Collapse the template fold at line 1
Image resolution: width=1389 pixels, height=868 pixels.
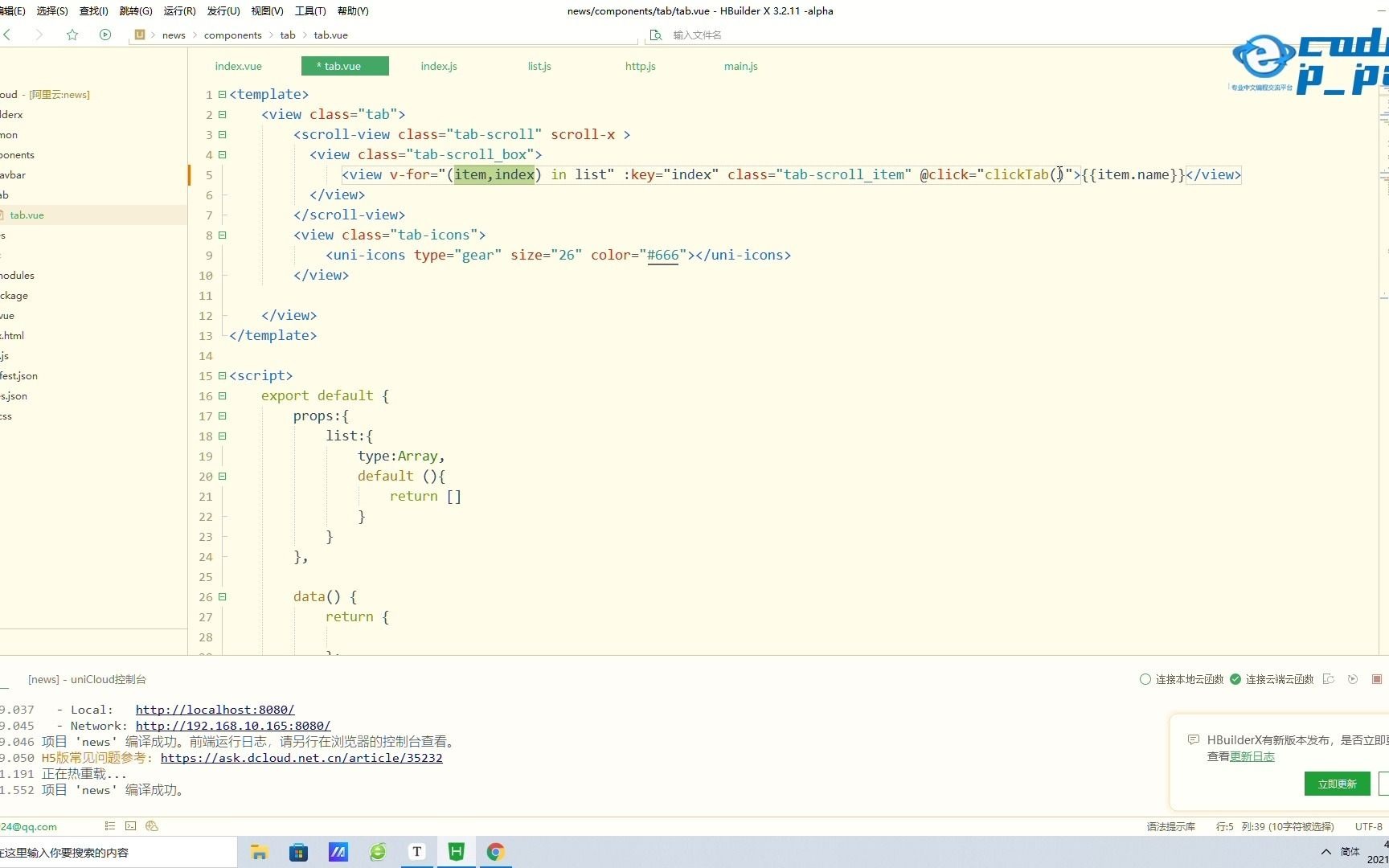pos(222,95)
